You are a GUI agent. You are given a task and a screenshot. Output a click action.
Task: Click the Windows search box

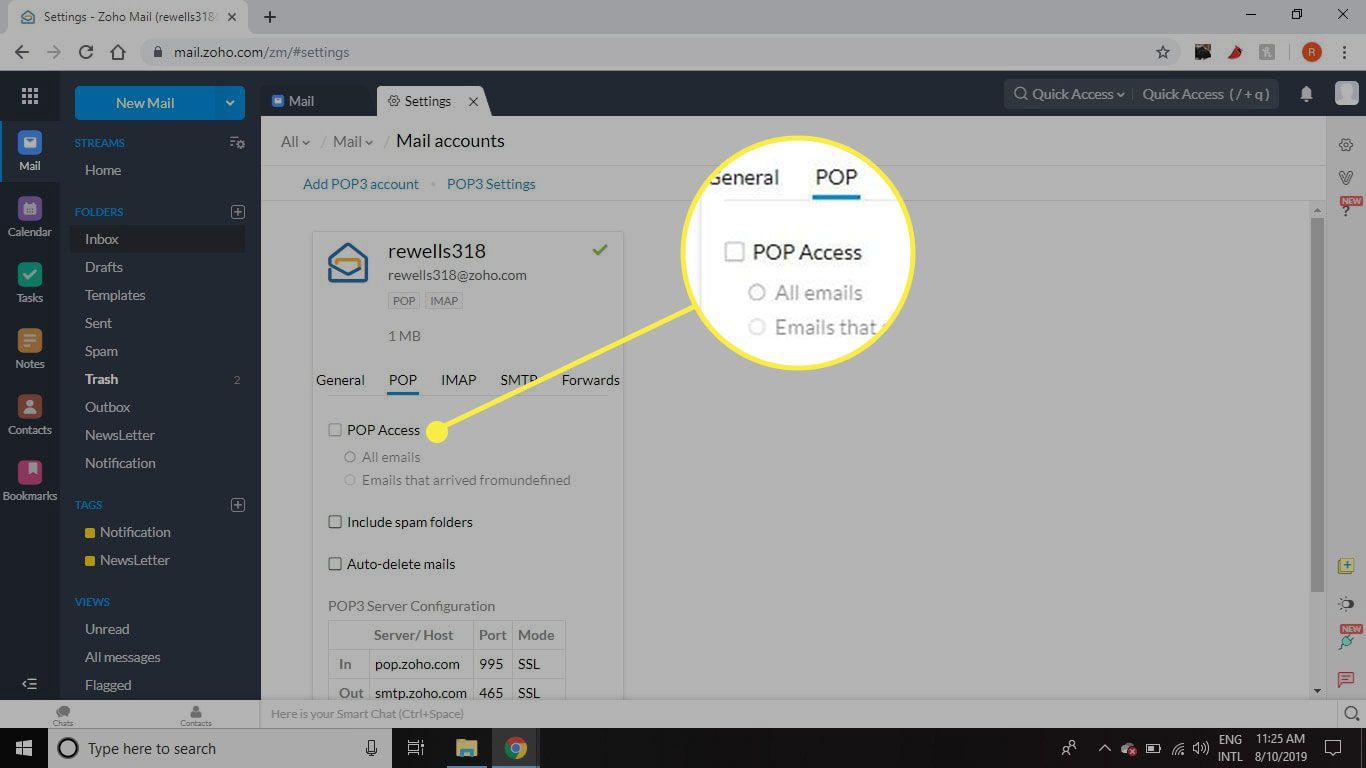[x=220, y=748]
